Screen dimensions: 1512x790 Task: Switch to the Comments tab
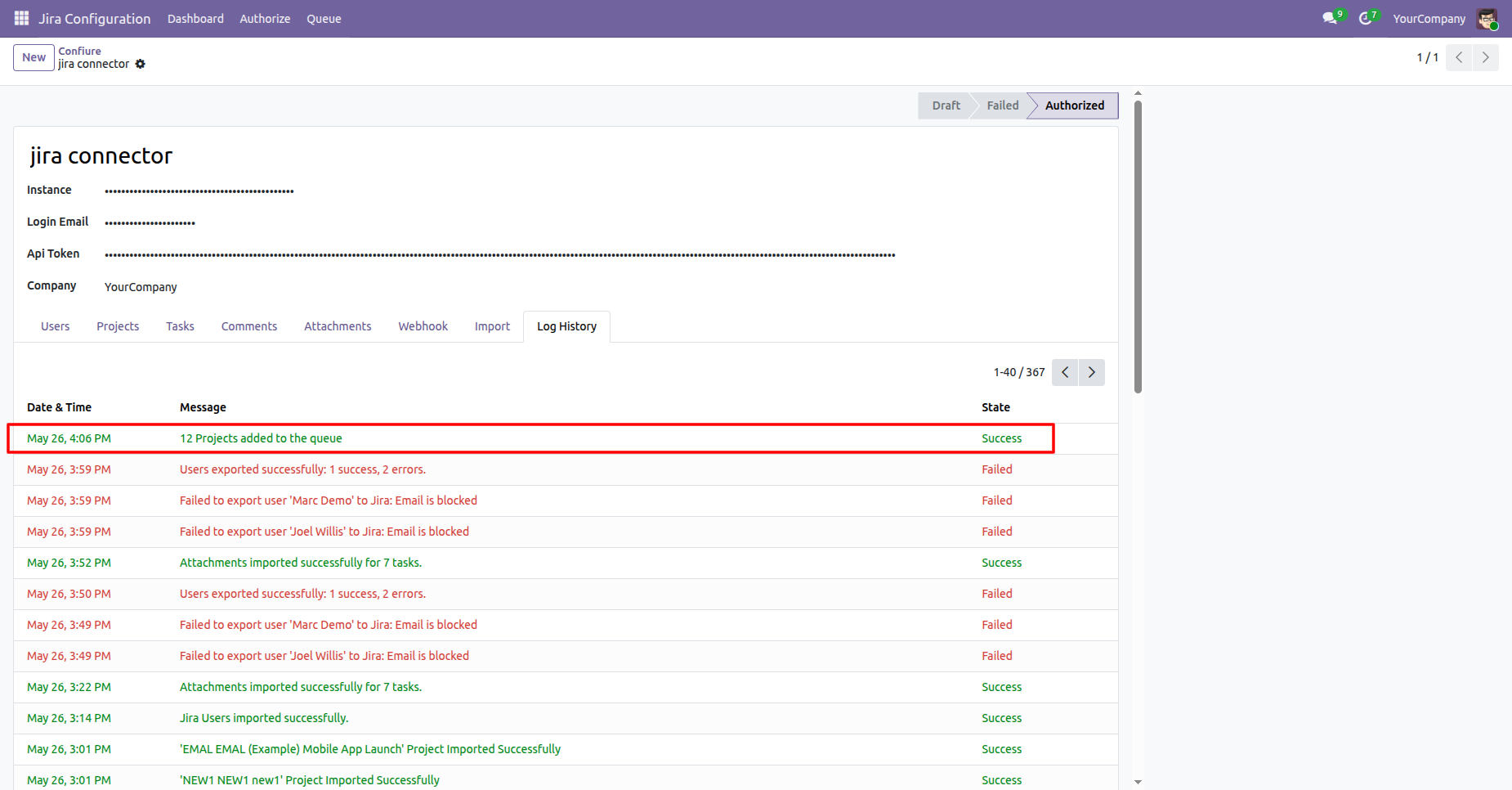pos(249,326)
